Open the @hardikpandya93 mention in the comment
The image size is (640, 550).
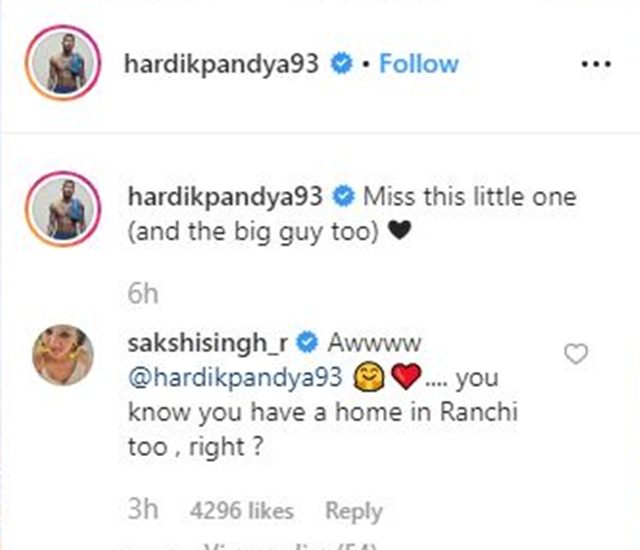tap(235, 378)
